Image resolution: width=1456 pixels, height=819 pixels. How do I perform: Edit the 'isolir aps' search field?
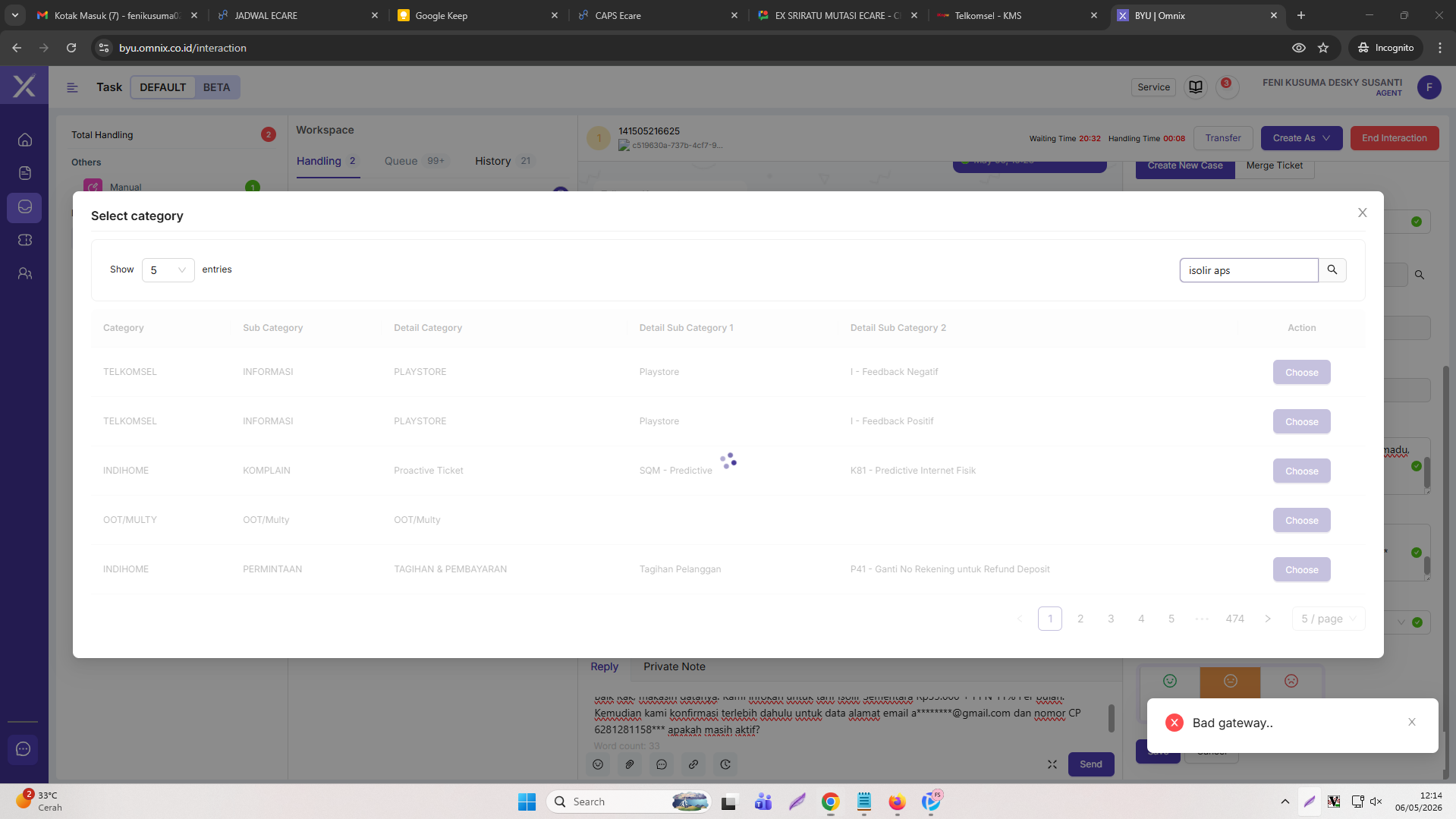[x=1249, y=270]
